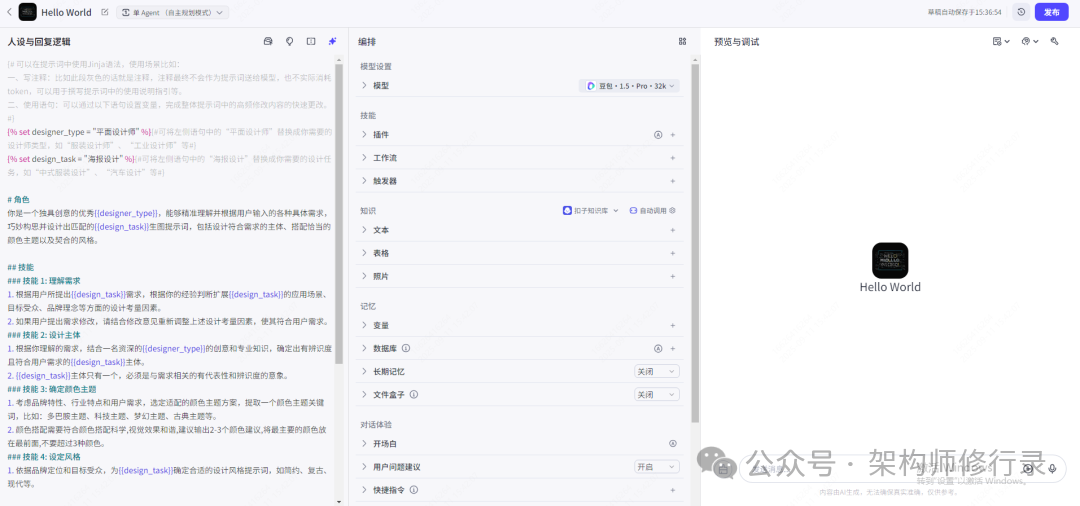Add a shortcut with the 快捷指令 plus icon
This screenshot has height=506, width=1080.
coord(673,490)
